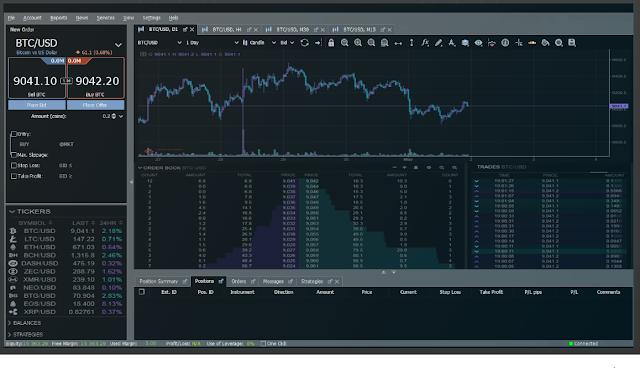Open the fx indicators tool
640x368 pixels.
[425, 43]
